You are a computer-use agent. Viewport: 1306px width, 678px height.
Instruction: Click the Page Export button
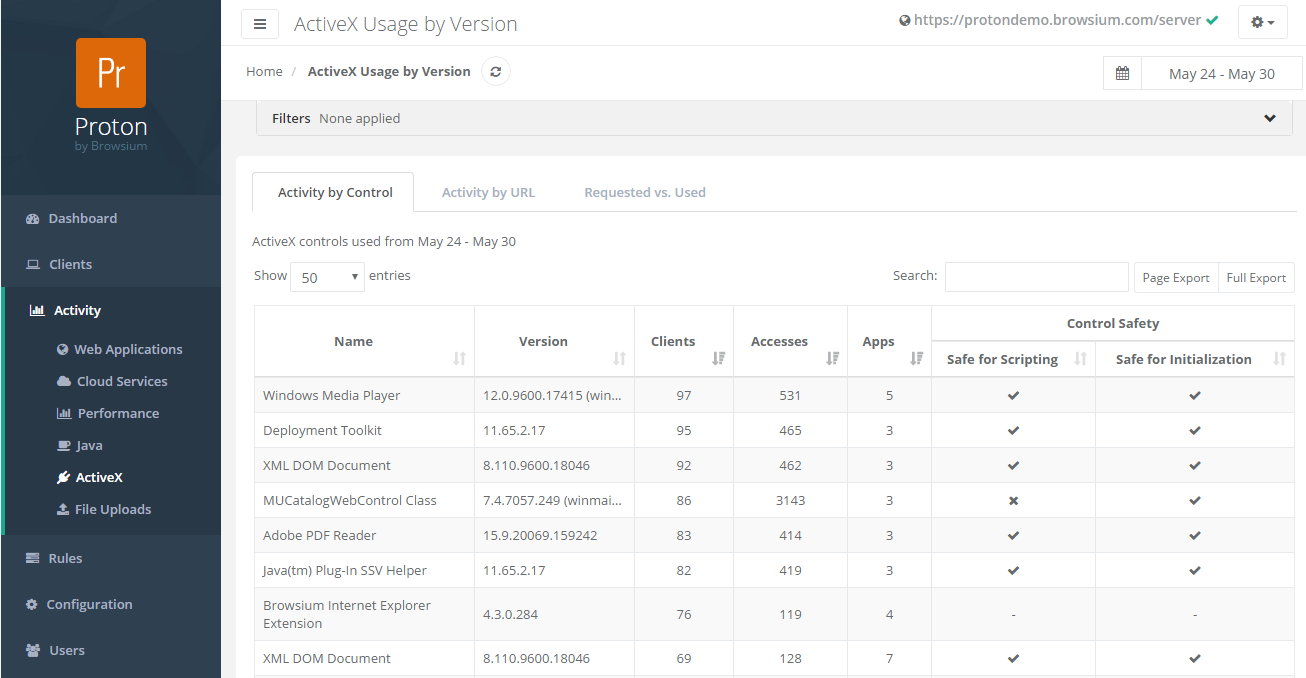(x=1176, y=277)
